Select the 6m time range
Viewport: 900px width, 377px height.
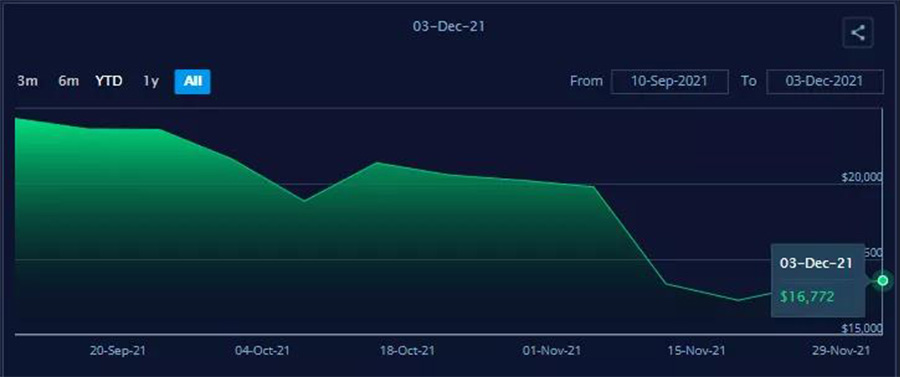click(68, 81)
